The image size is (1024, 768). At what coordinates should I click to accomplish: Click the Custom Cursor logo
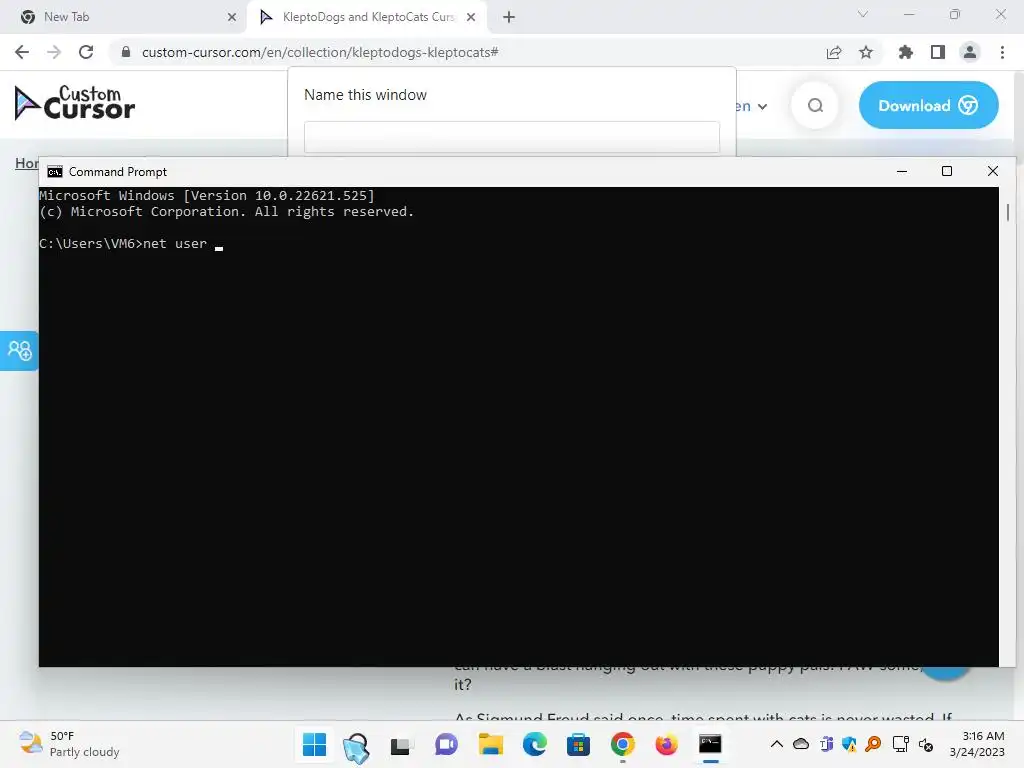point(74,103)
